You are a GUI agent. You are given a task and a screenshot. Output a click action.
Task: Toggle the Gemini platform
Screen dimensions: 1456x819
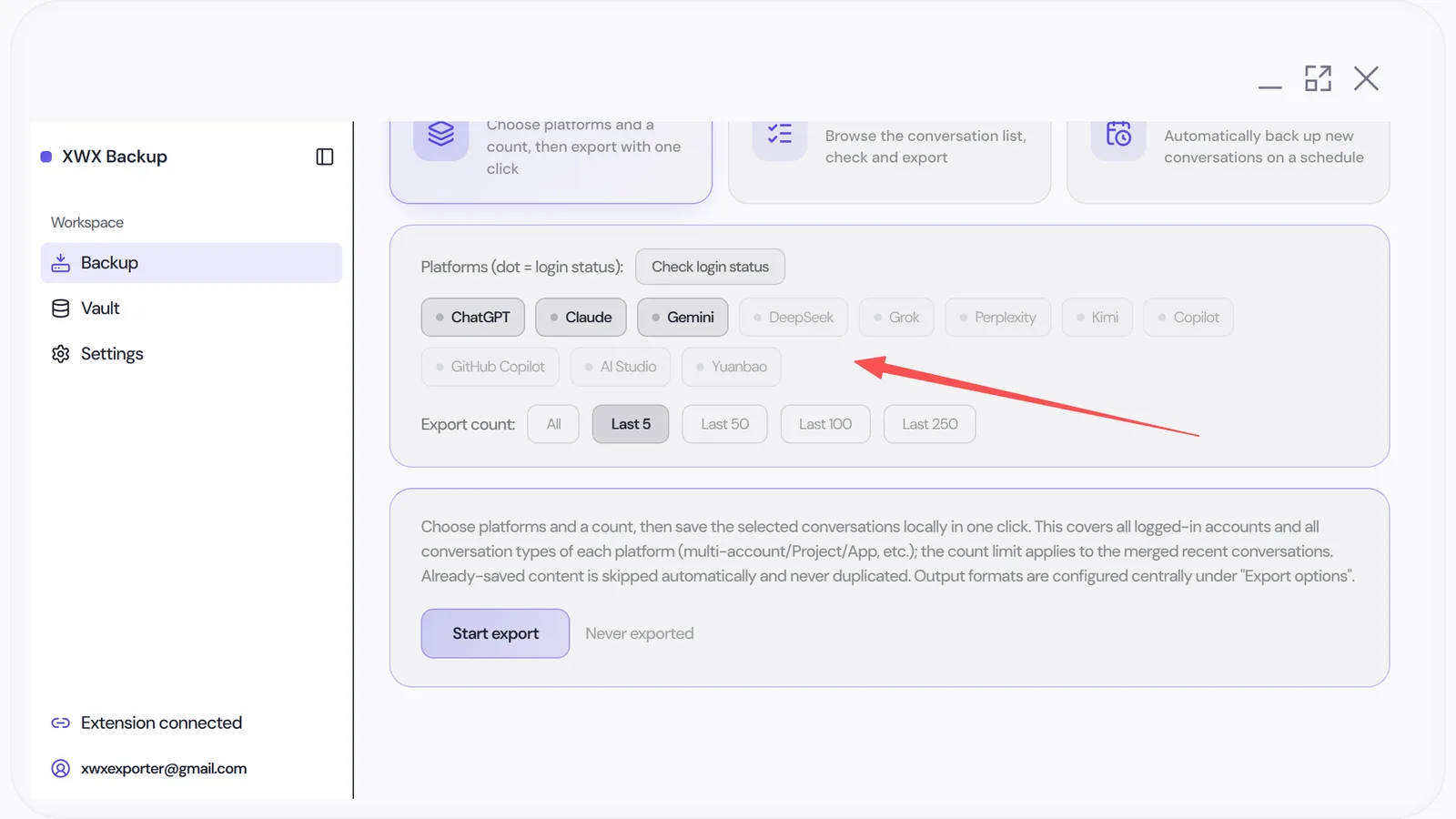point(683,318)
